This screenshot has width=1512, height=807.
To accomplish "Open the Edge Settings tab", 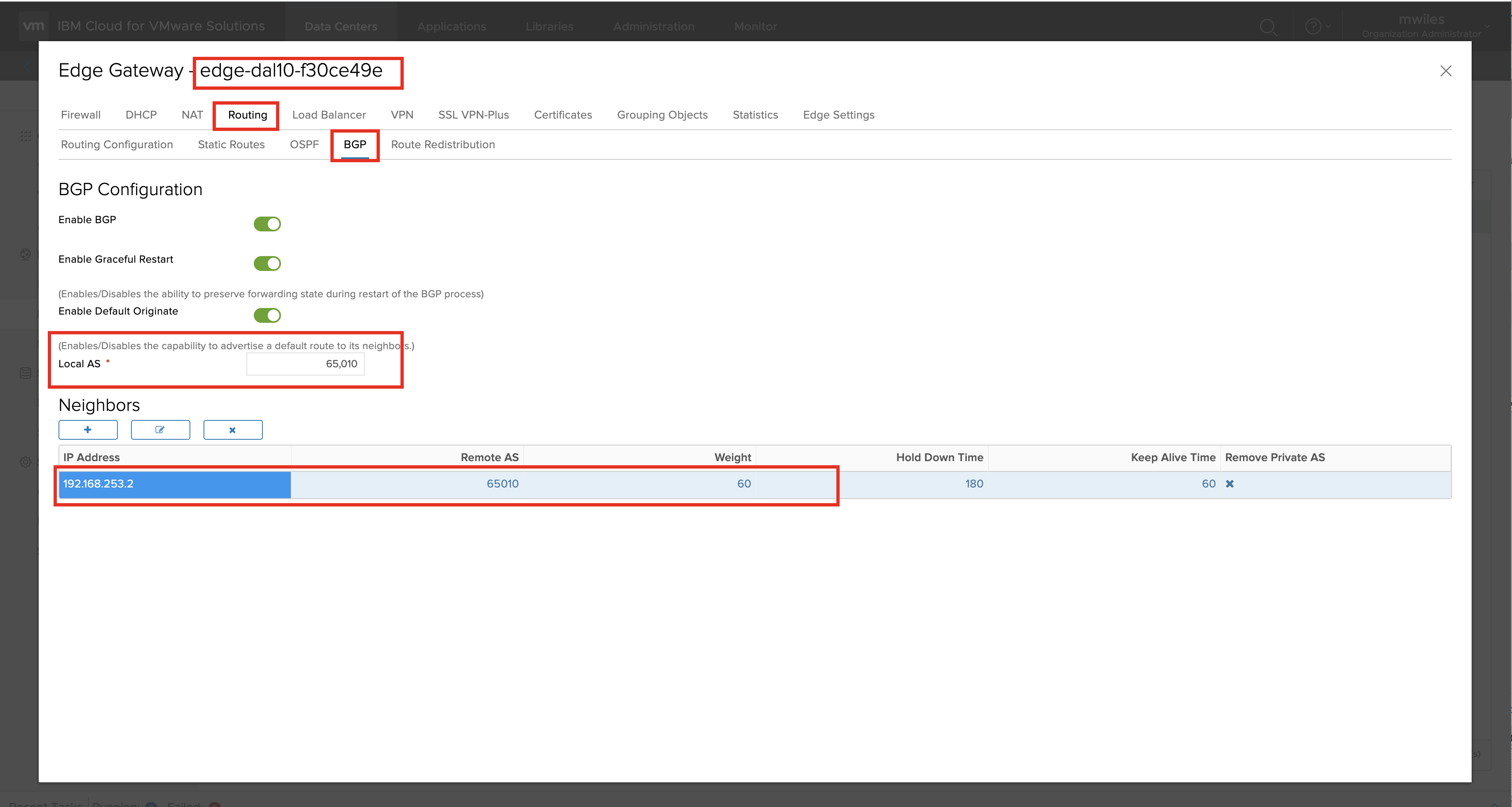I will point(838,115).
